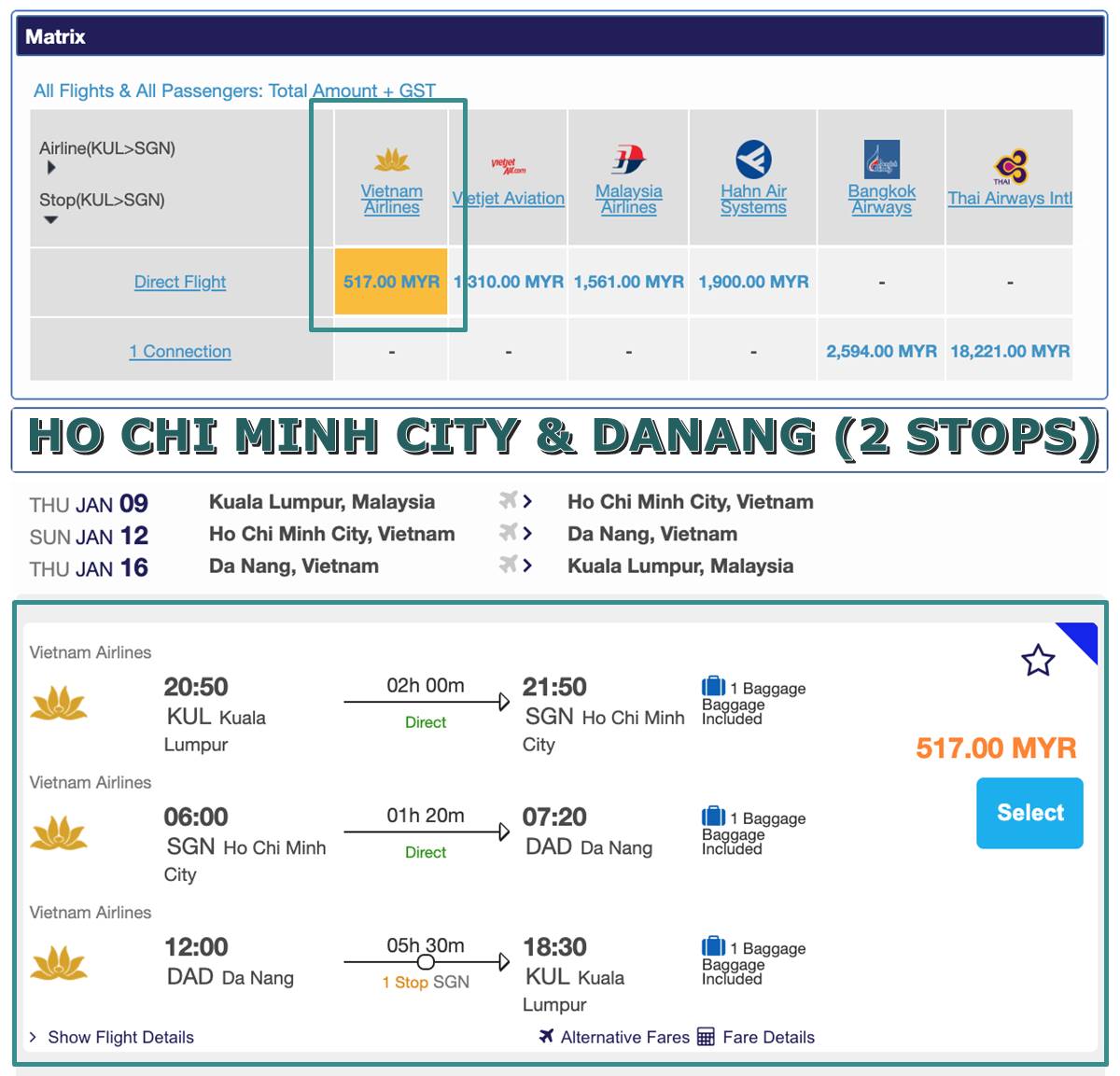Choose the highlighted 517.00 MYR matrix fare

391,282
